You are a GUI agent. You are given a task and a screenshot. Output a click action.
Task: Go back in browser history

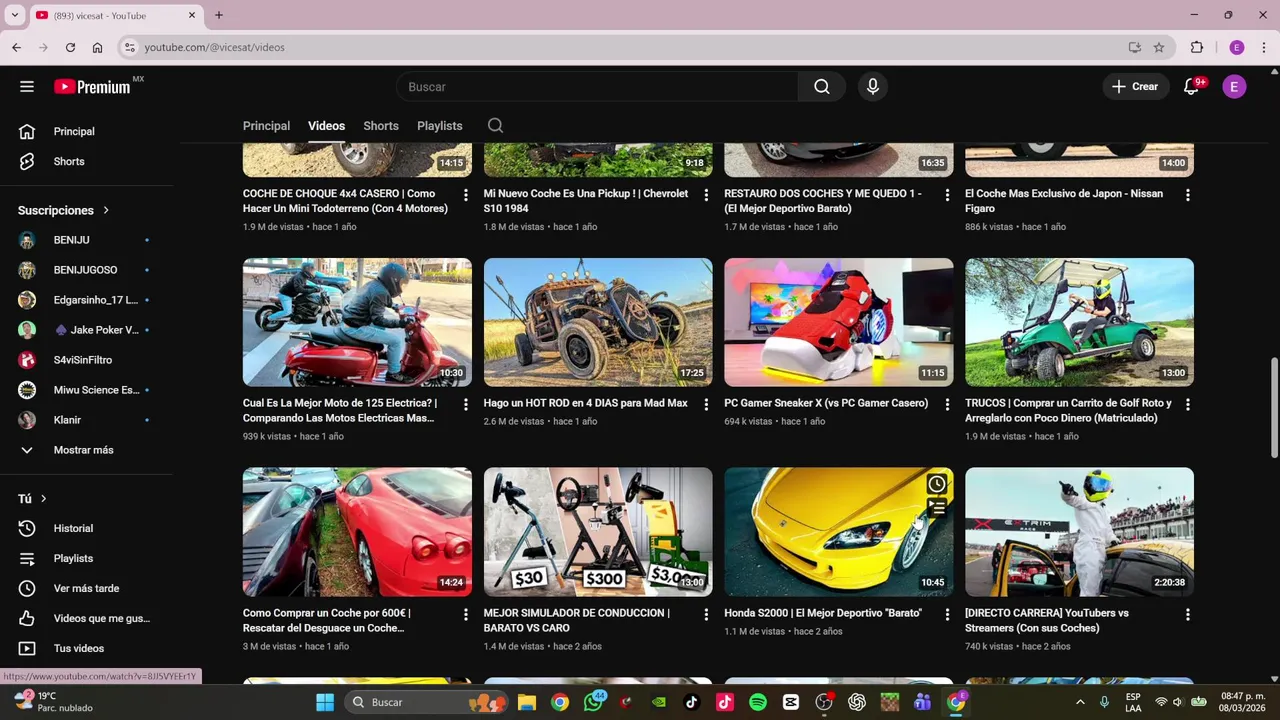(x=16, y=47)
